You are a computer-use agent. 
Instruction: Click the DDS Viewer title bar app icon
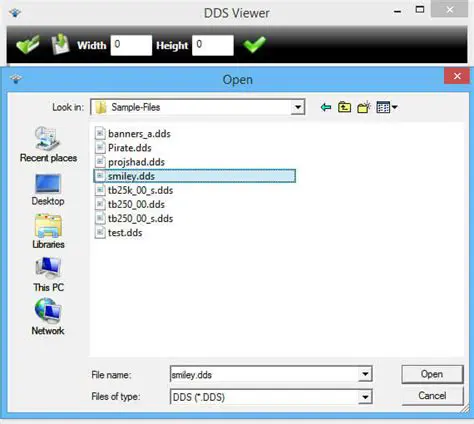click(15, 13)
